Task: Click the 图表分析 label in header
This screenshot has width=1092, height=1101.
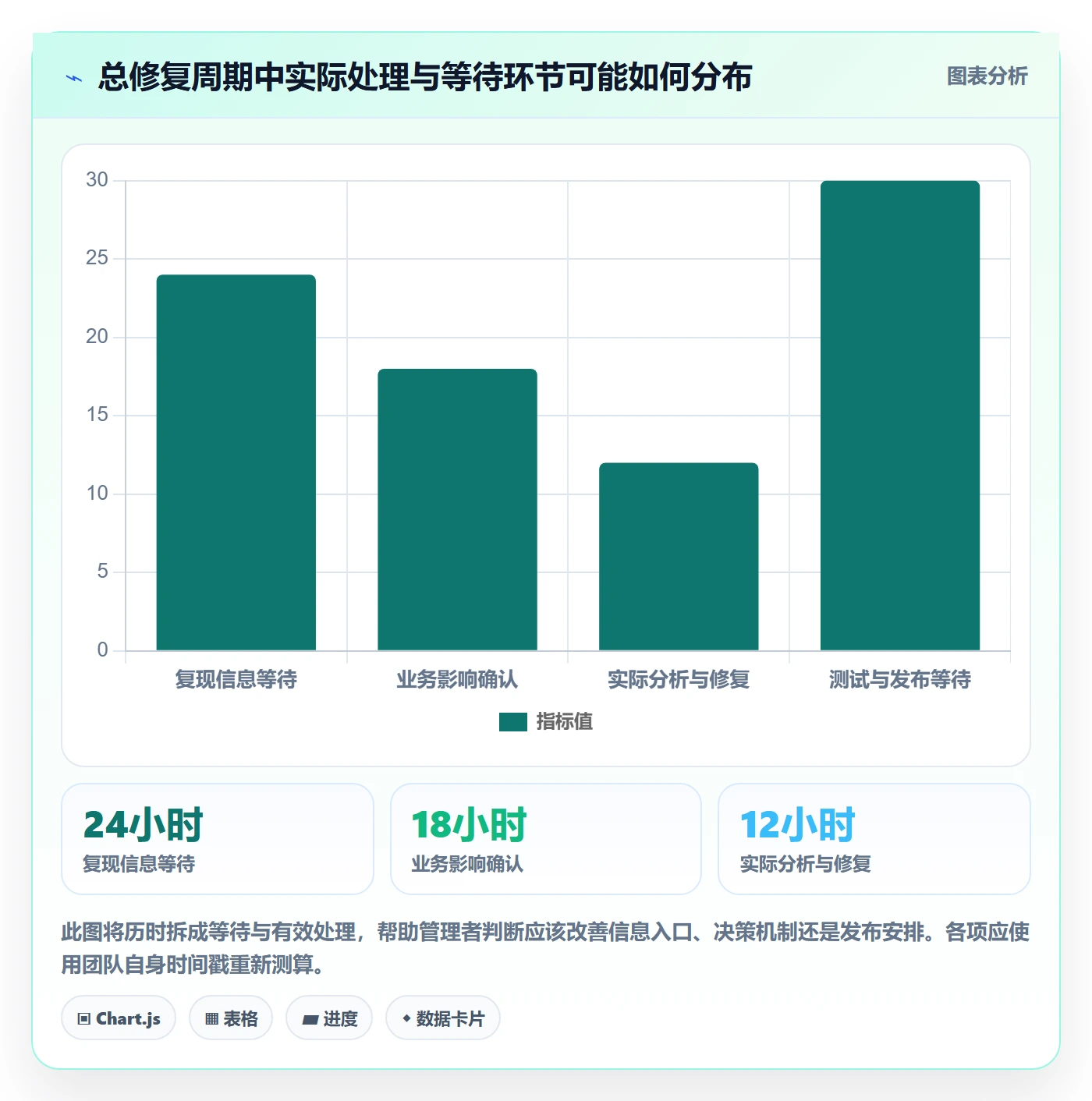Action: [x=987, y=76]
